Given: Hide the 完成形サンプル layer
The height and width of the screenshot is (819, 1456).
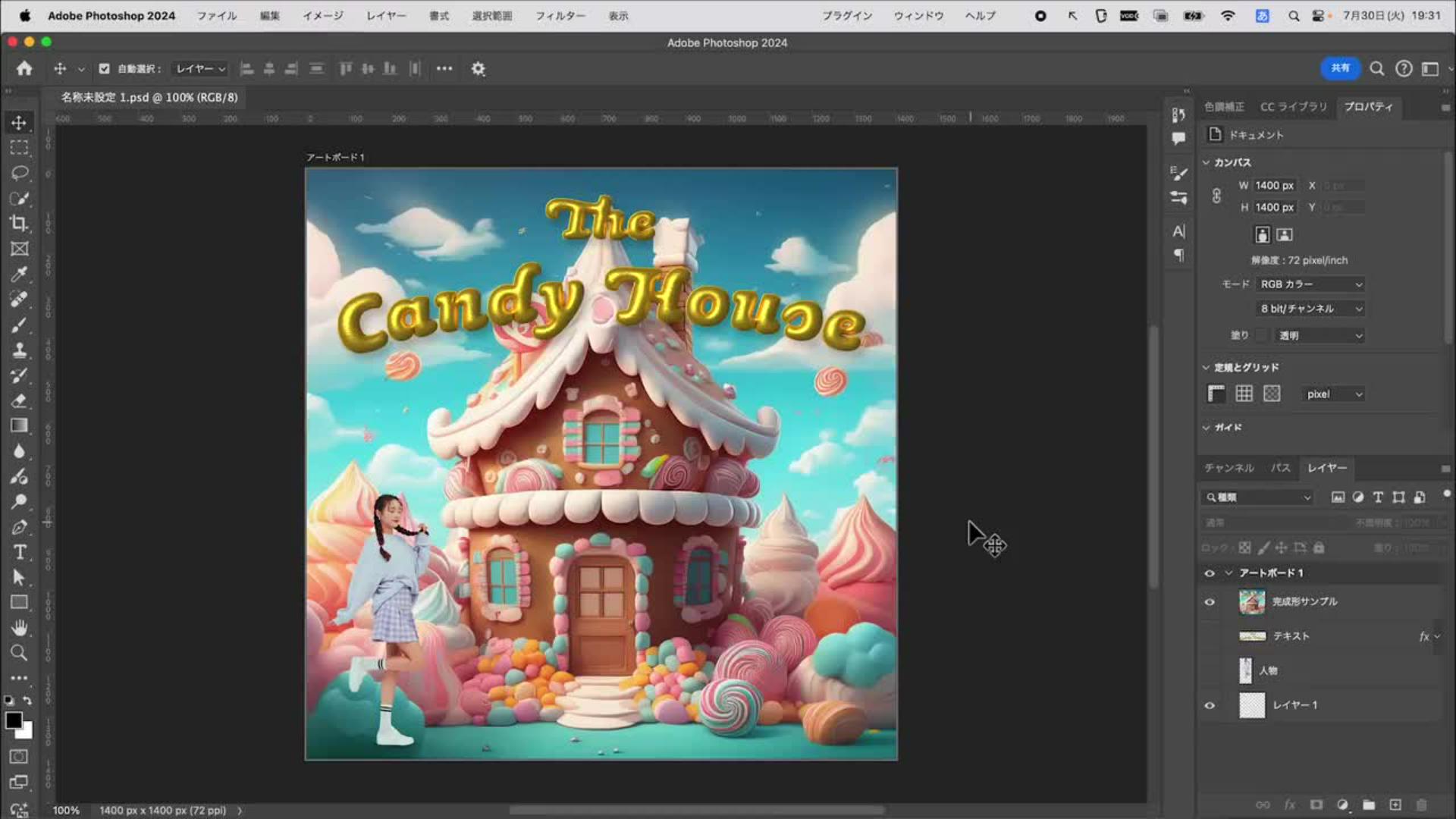Looking at the screenshot, I should pyautogui.click(x=1210, y=602).
